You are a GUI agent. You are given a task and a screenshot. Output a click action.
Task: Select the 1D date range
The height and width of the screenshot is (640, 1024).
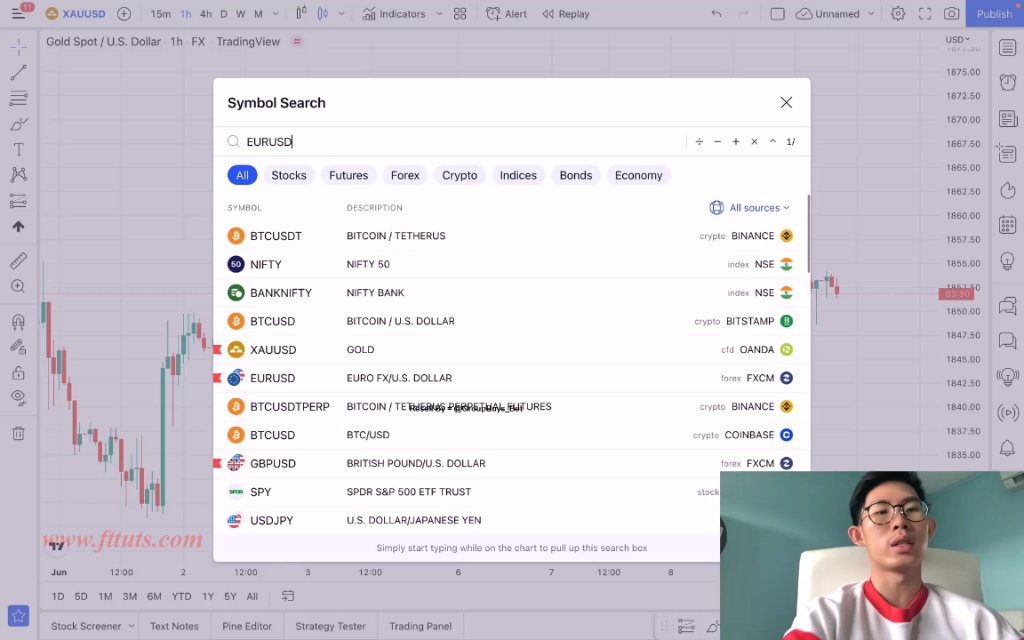coord(58,596)
